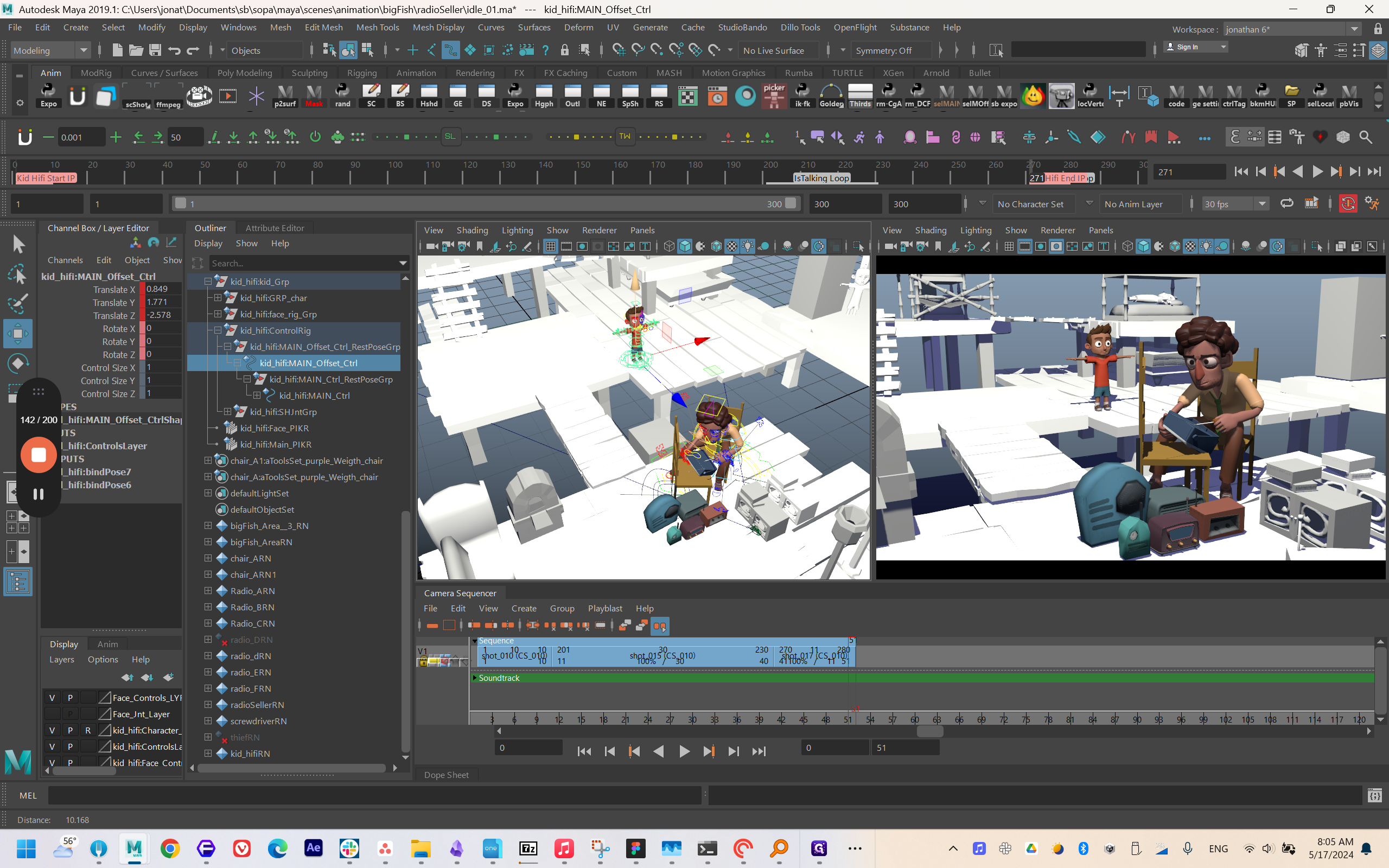
Task: Click the Camera Sequencer horizontal scrollbar thumb
Action: coord(929,731)
